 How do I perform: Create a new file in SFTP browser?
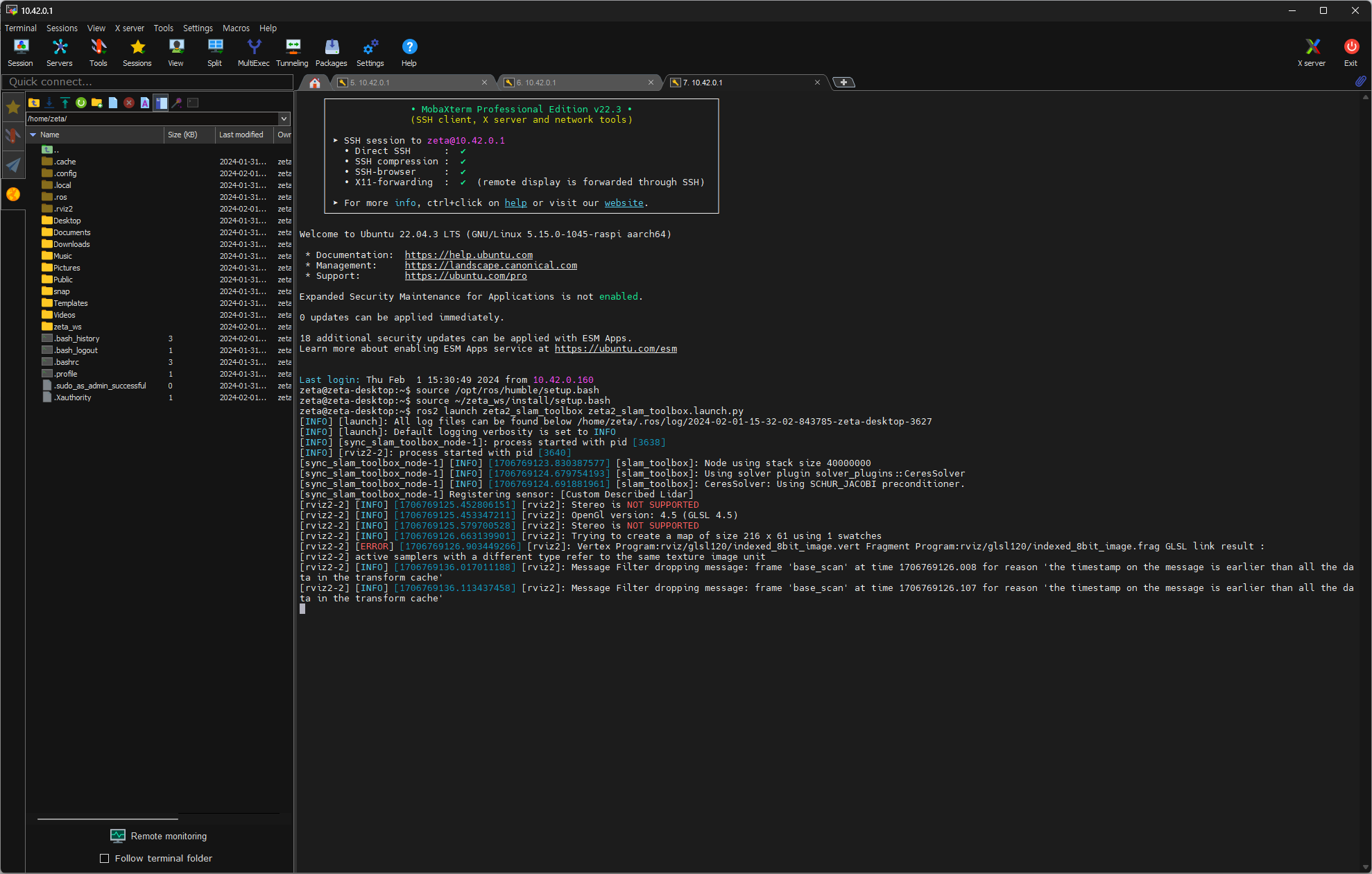click(113, 103)
